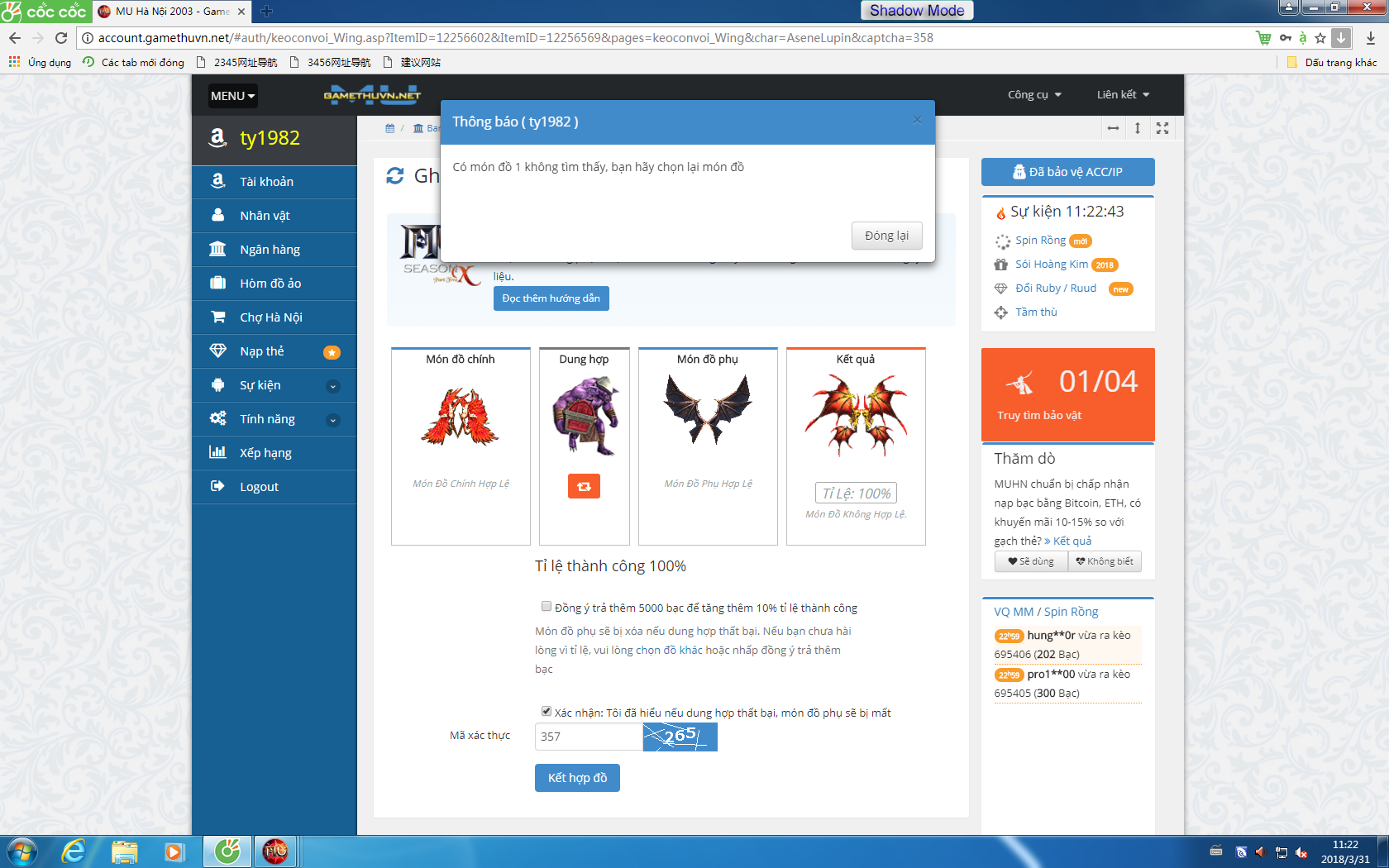The image size is (1389, 868).
Task: Open VQ MM / Spin Rồng heading link
Action: pyautogui.click(x=1046, y=612)
